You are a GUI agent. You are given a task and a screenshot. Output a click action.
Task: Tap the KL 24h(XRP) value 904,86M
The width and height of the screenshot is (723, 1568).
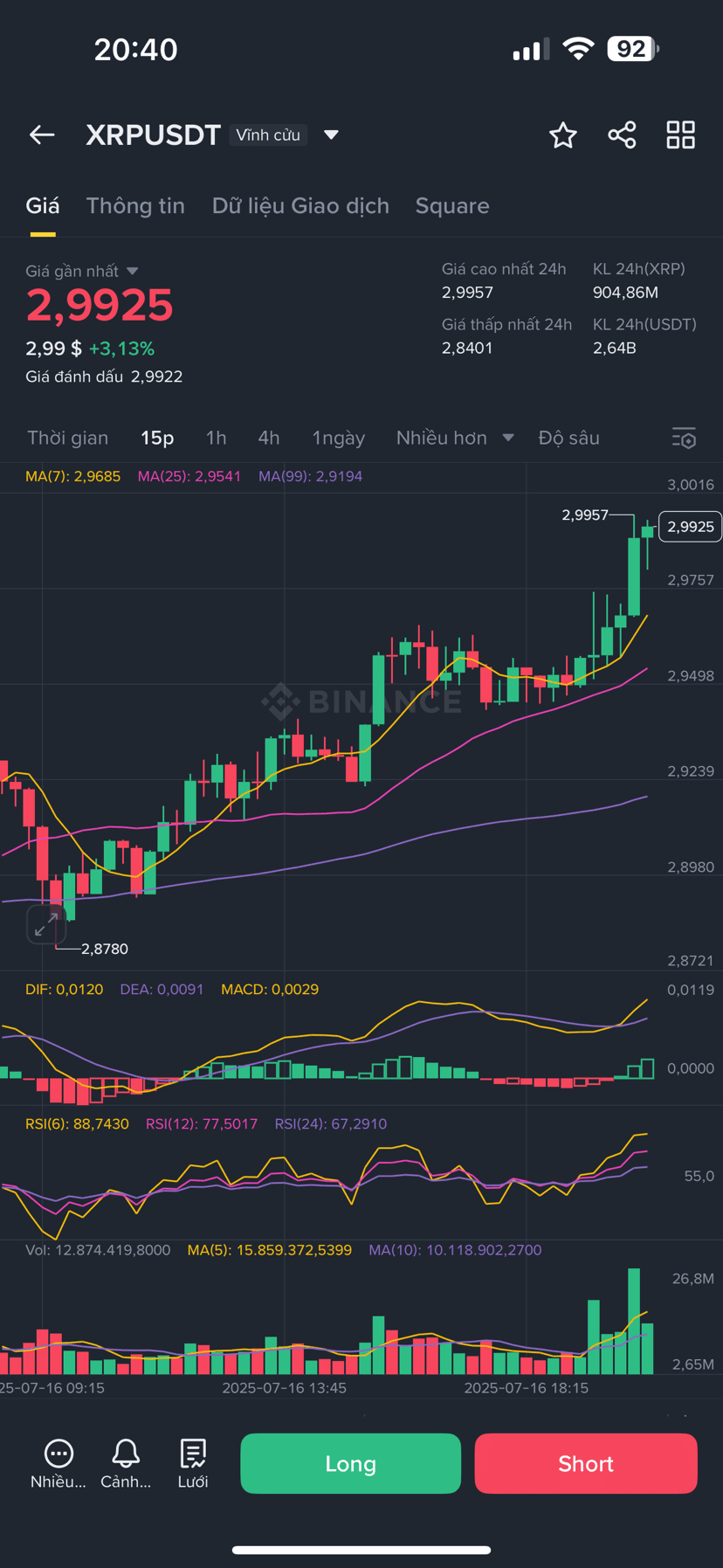tap(625, 293)
